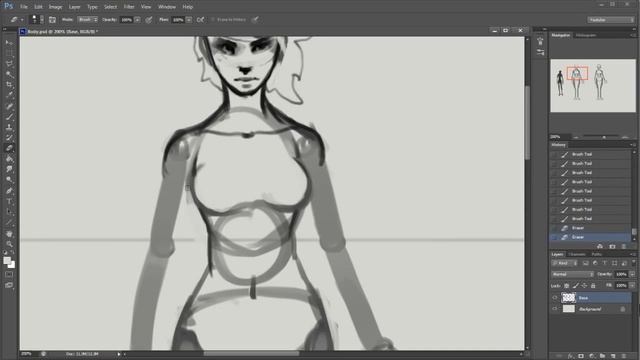This screenshot has width=640, height=360.
Task: Create a new layer
Action: [613, 356]
